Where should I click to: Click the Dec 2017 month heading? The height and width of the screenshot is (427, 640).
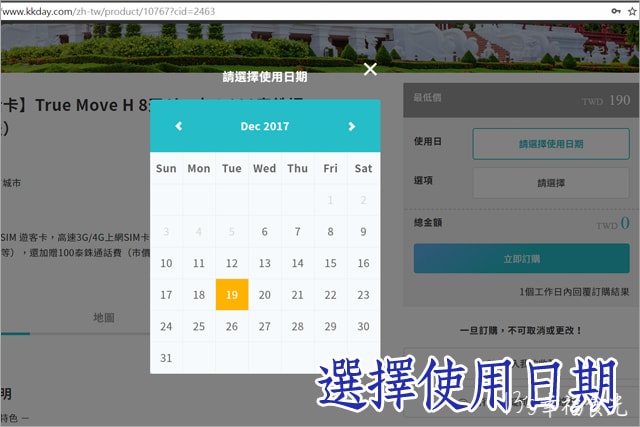(x=264, y=126)
